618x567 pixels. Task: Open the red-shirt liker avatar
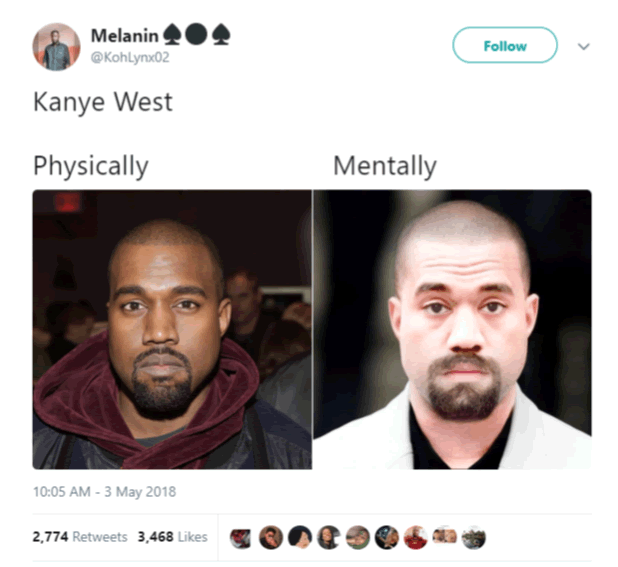pos(416,537)
